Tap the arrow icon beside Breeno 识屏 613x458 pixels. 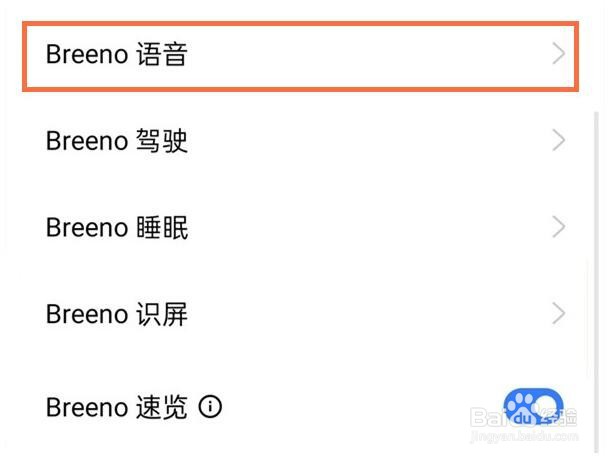(x=559, y=313)
